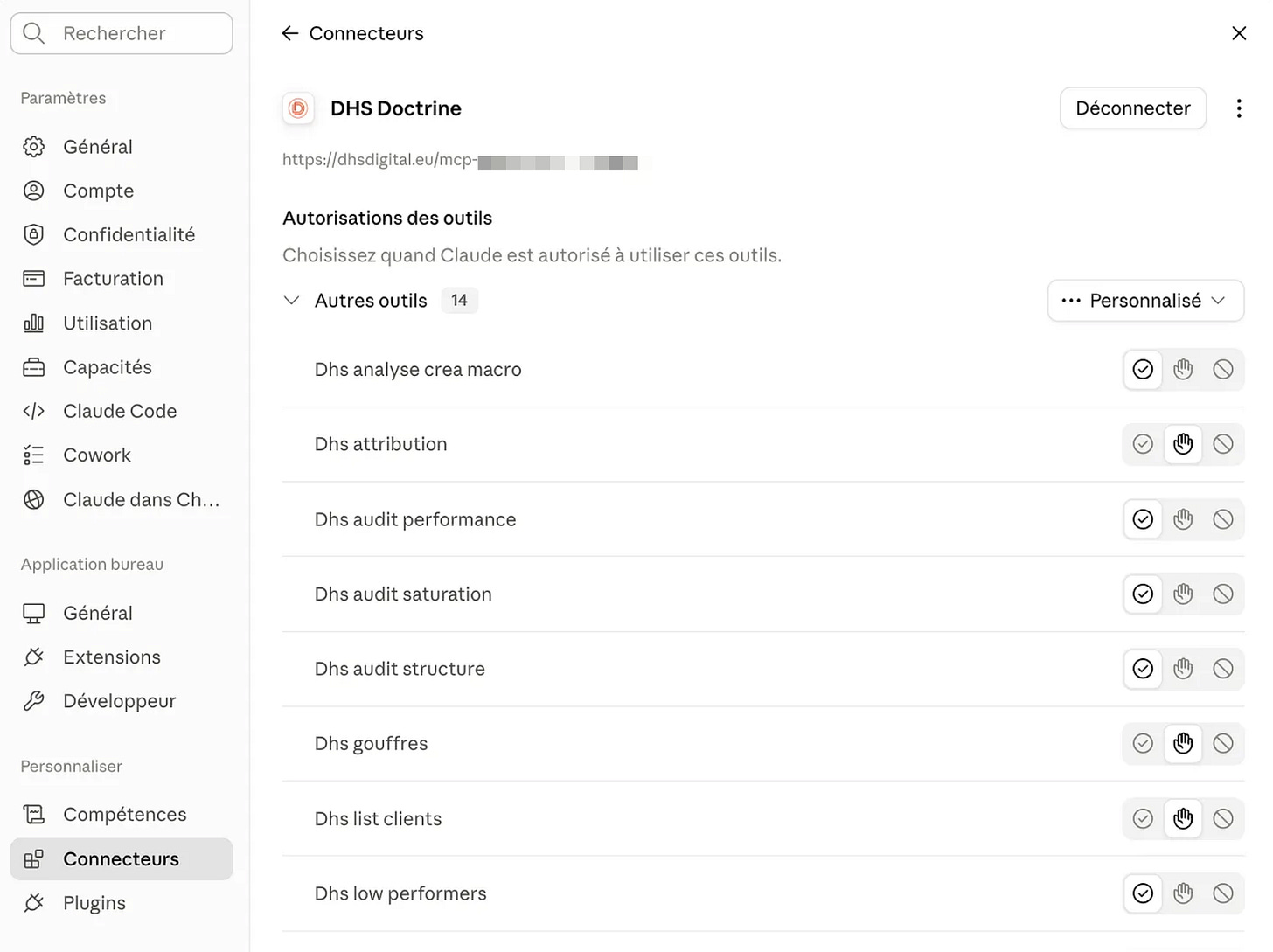1273x952 pixels.
Task: Always allow Dhs audit saturation
Action: pos(1143,594)
